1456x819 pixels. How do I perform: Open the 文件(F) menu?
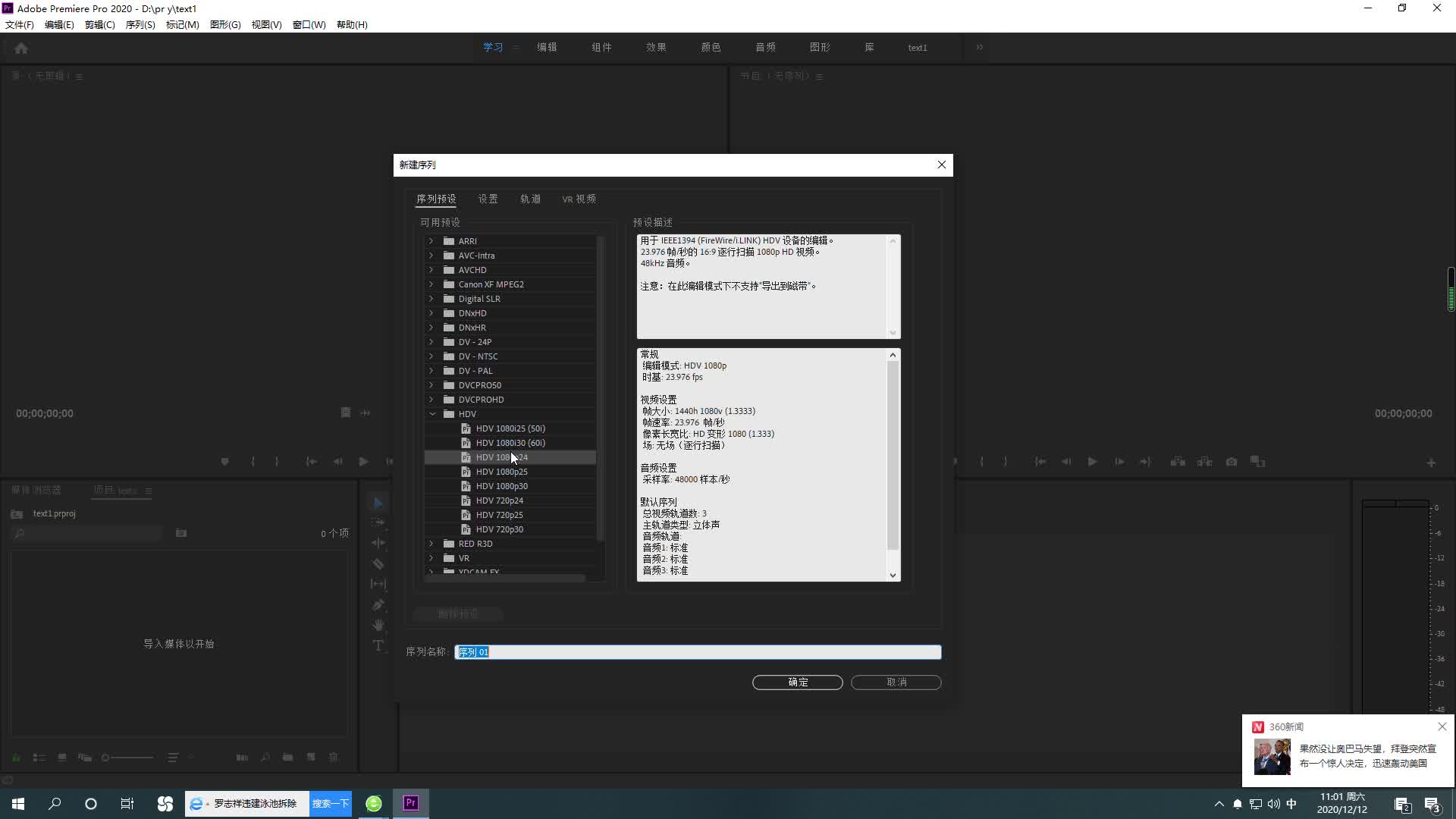coord(20,24)
